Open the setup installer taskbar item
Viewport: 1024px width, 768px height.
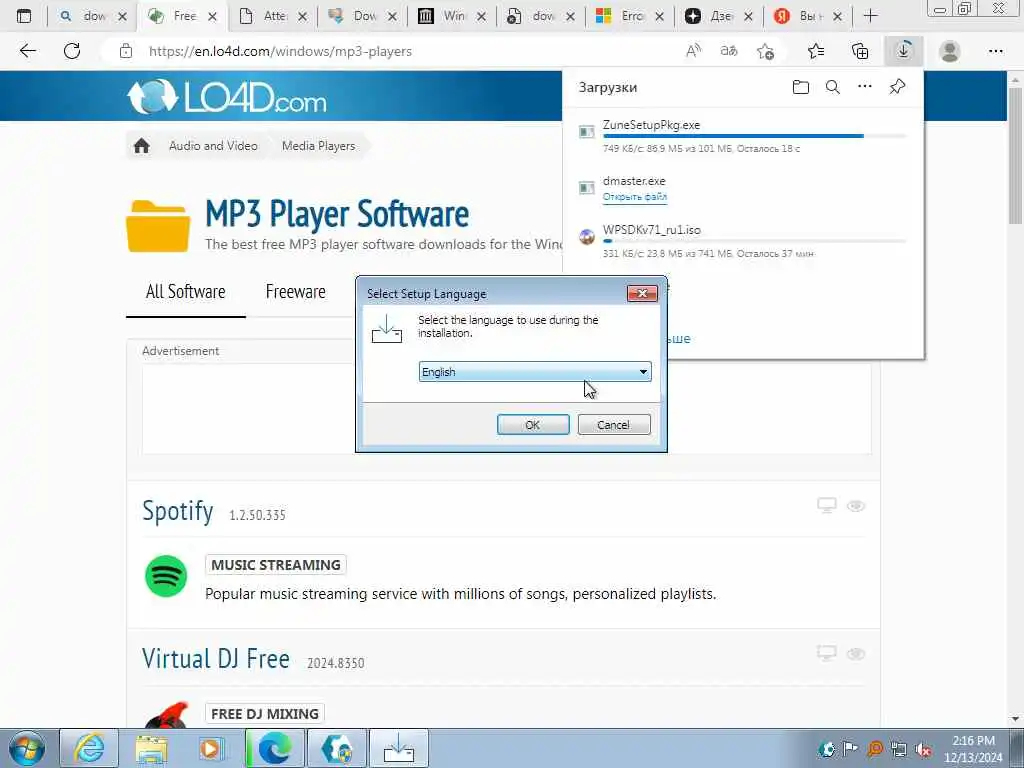pos(399,748)
